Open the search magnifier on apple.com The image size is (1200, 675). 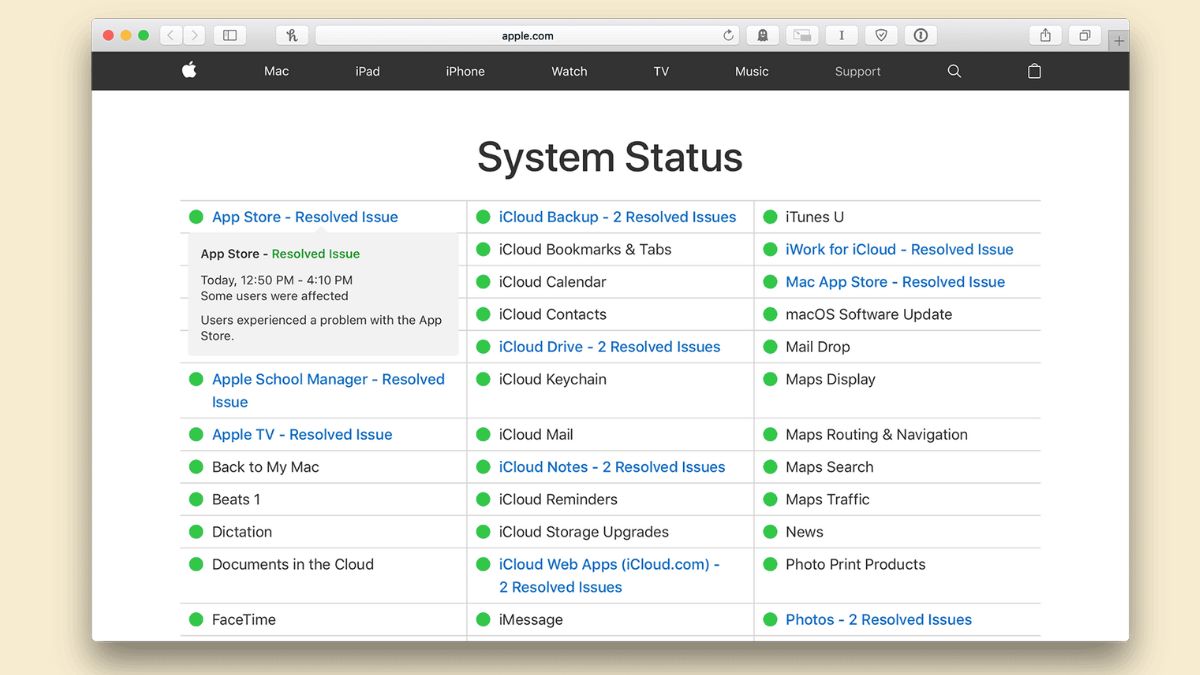(x=954, y=71)
